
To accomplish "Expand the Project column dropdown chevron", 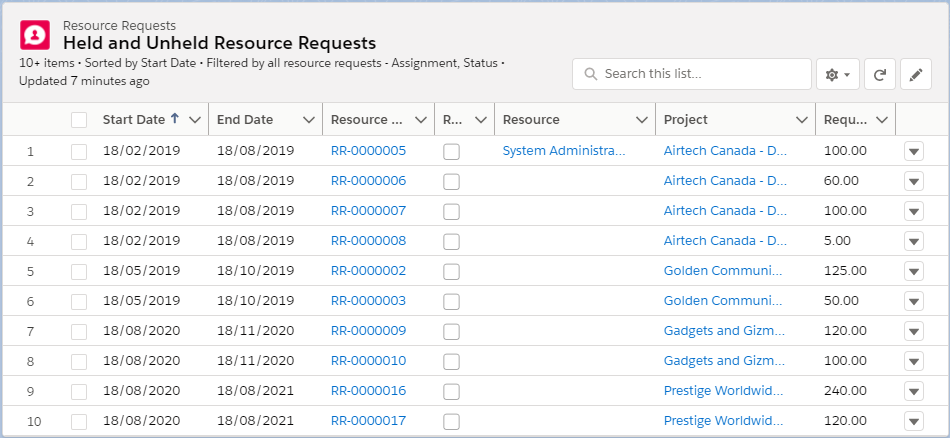I will [x=801, y=120].
